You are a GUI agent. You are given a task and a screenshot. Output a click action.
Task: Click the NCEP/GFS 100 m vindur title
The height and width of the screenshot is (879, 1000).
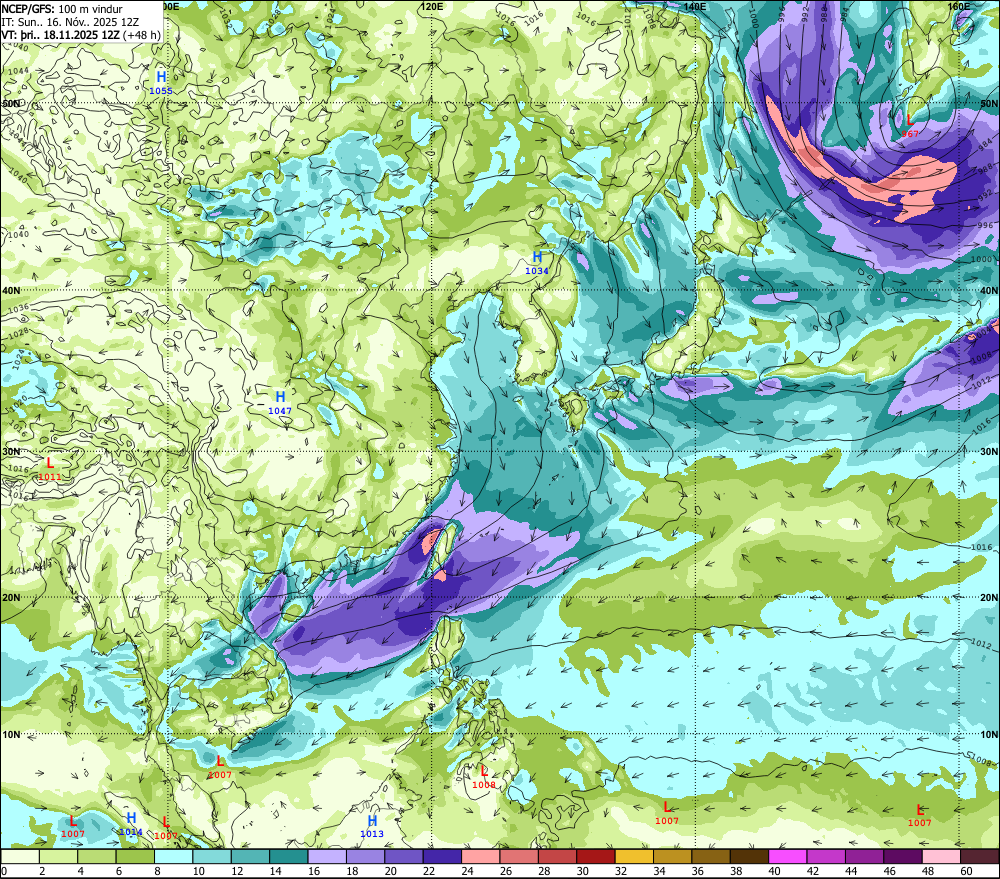tap(62, 9)
